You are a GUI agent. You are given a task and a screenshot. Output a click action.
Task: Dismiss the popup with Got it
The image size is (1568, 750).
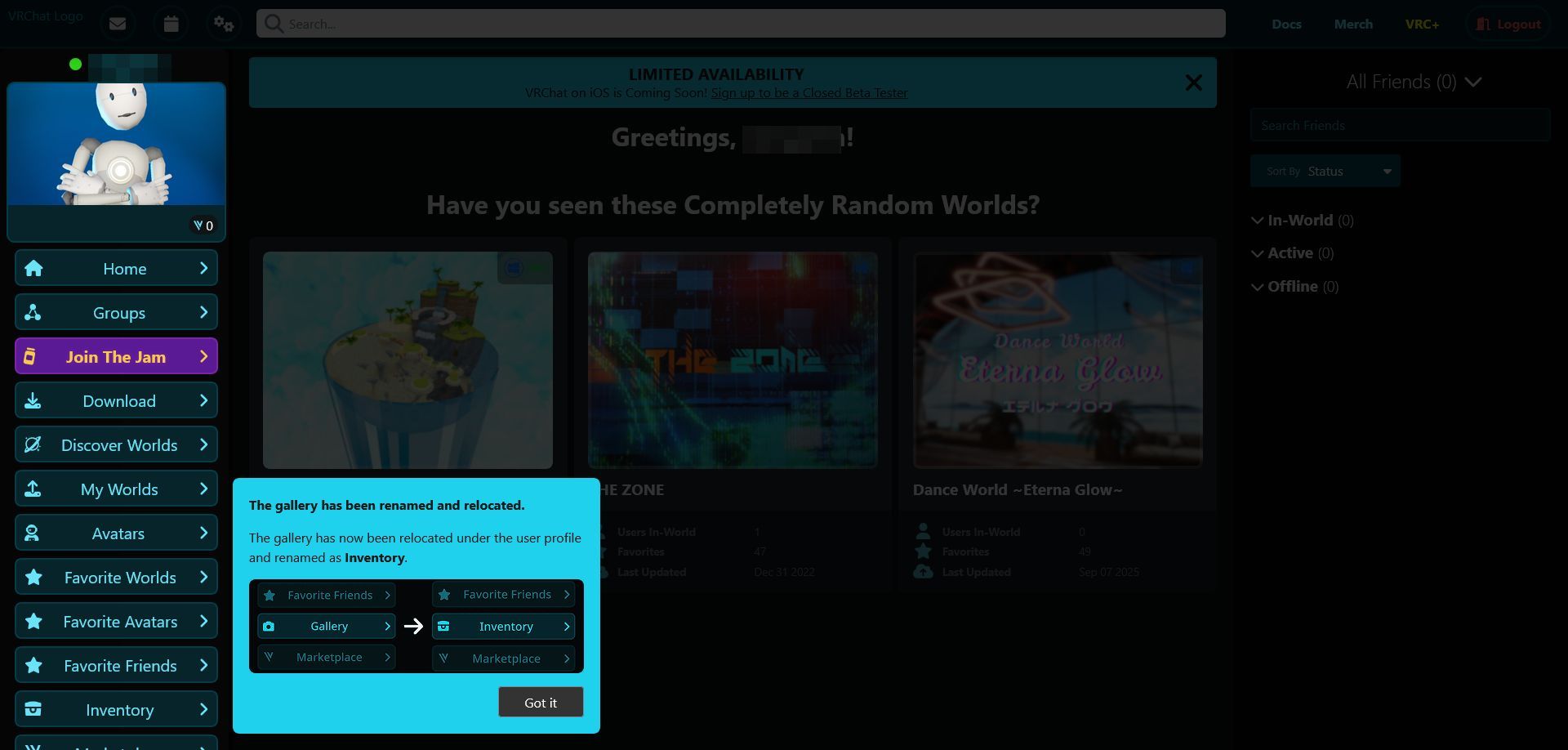coord(541,702)
